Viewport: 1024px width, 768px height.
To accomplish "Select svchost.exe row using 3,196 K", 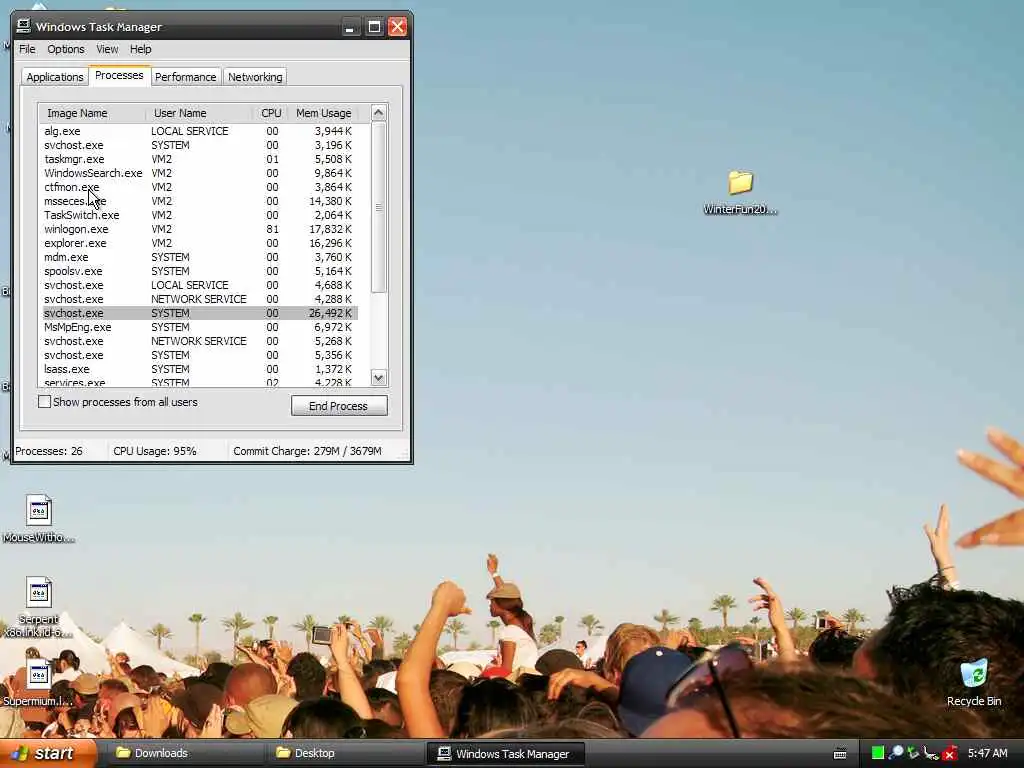I will pyautogui.click(x=199, y=145).
